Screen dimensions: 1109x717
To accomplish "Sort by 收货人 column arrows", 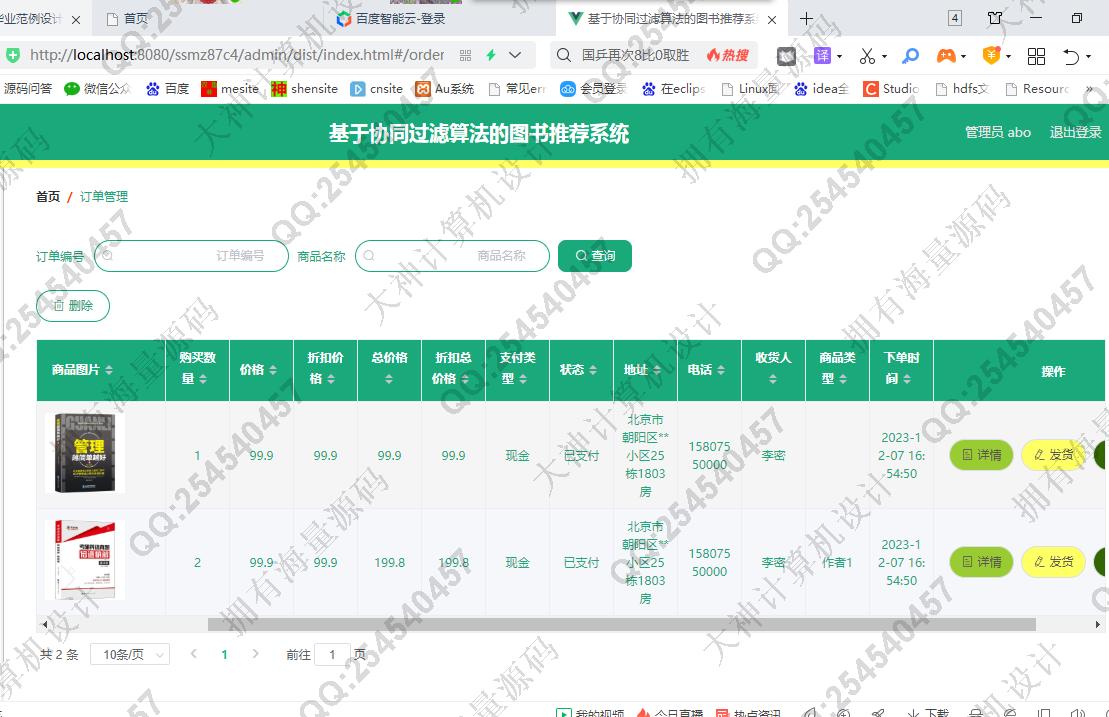I will [x=773, y=379].
